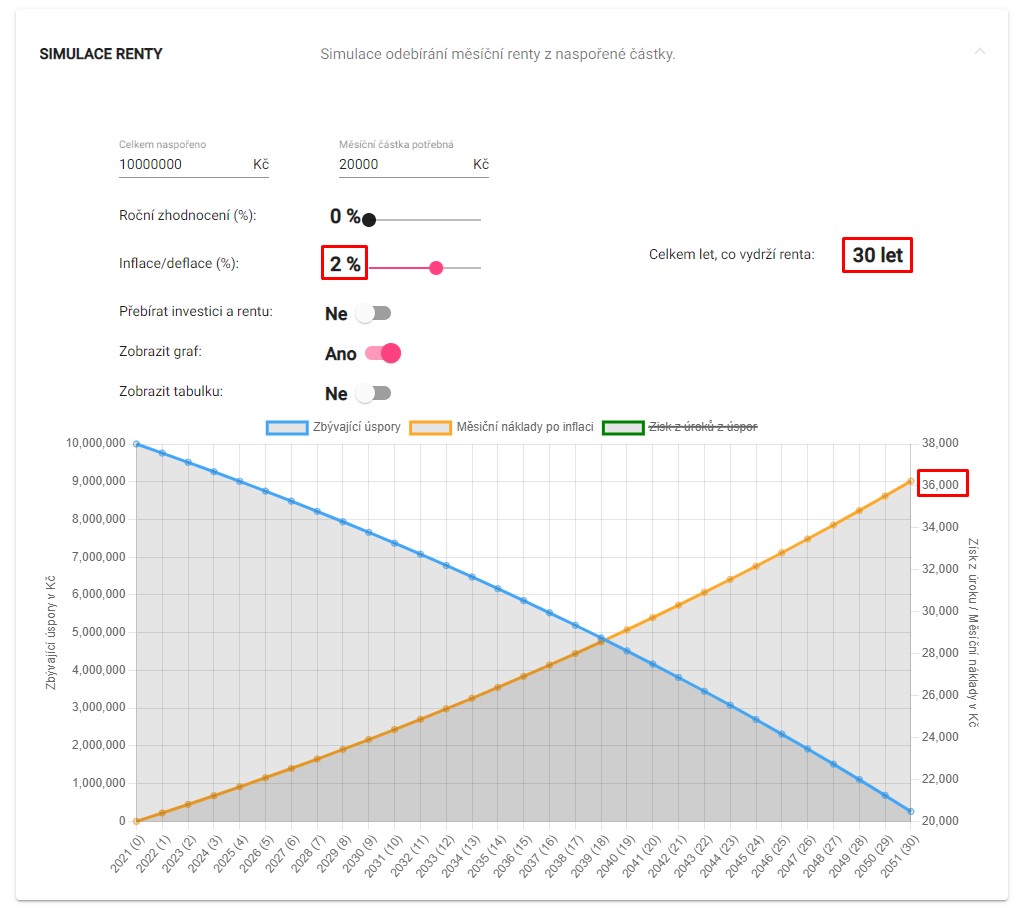Hide Zbývající úspory via blue legend box
Viewport: 1024px width, 908px height.
pos(288,427)
